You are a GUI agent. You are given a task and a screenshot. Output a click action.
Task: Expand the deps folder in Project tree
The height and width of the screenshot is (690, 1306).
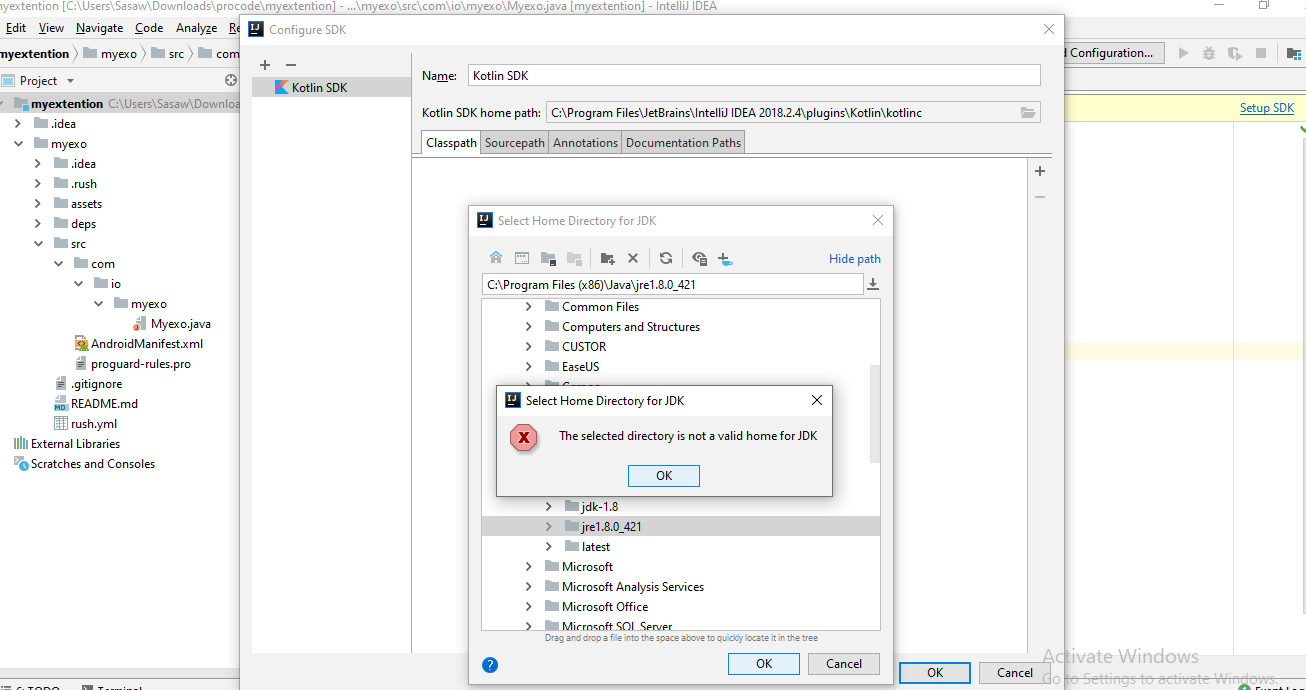click(38, 224)
